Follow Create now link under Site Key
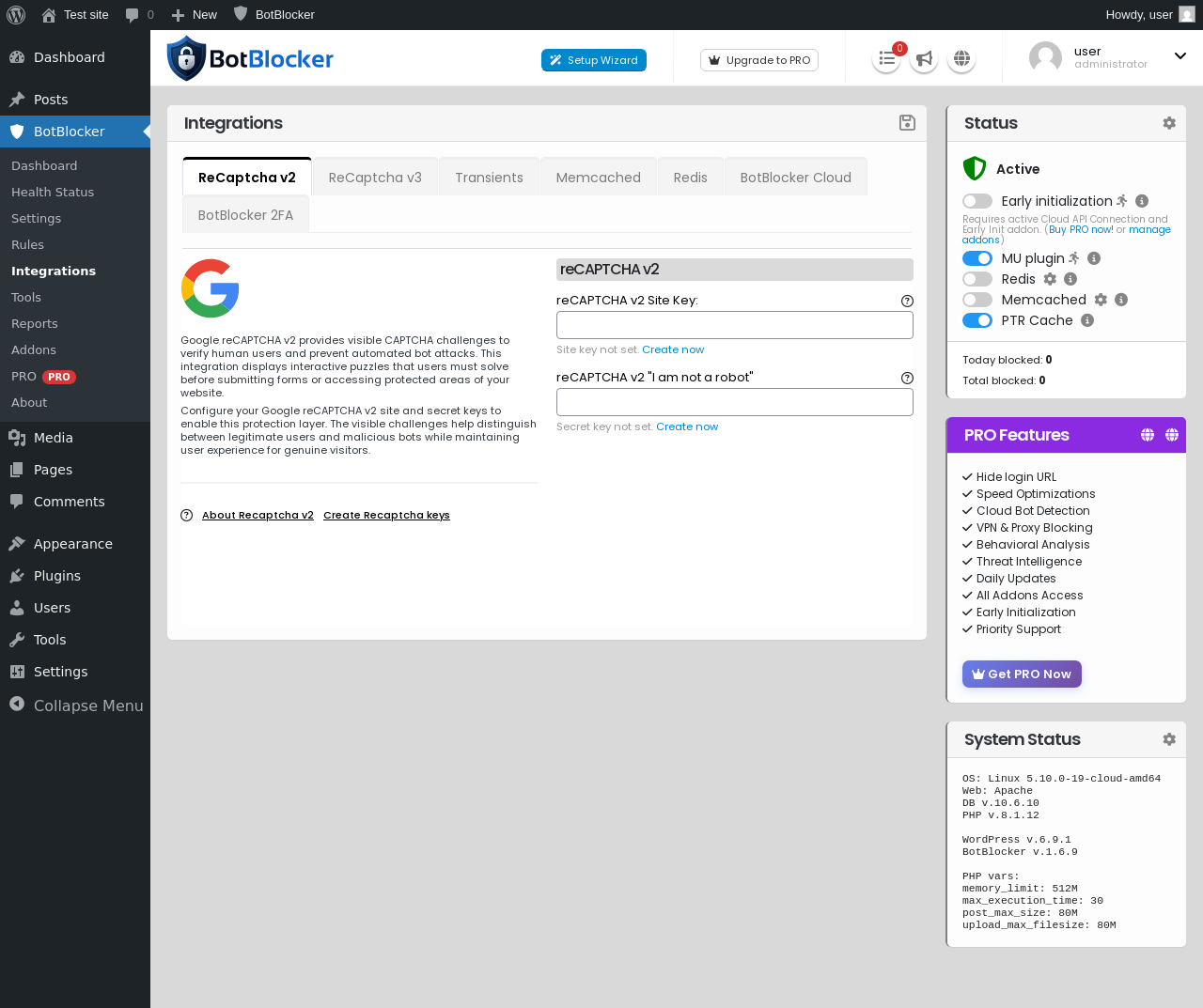This screenshot has width=1203, height=1008. pos(673,349)
